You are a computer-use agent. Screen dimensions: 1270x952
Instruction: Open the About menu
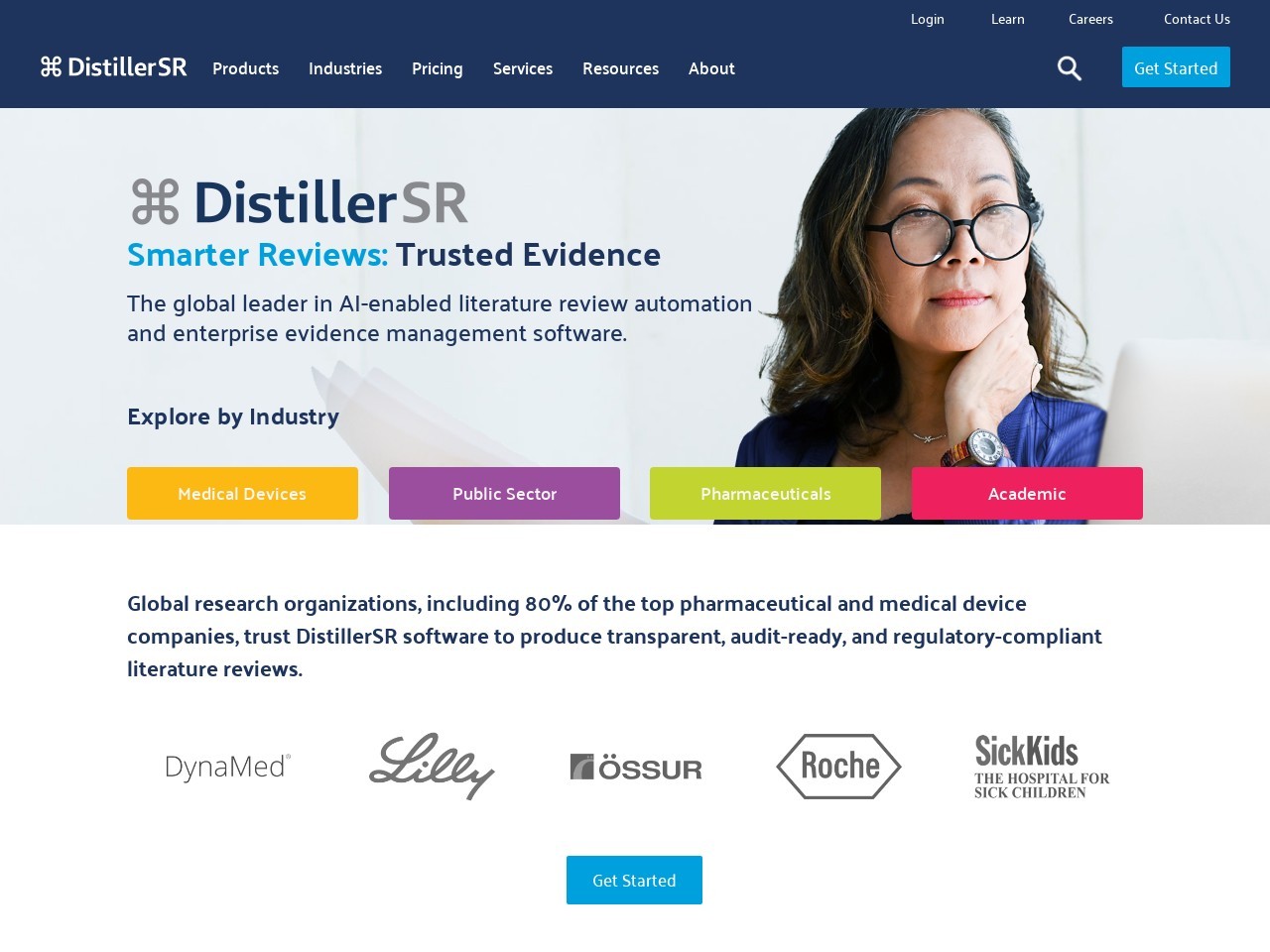[x=711, y=68]
